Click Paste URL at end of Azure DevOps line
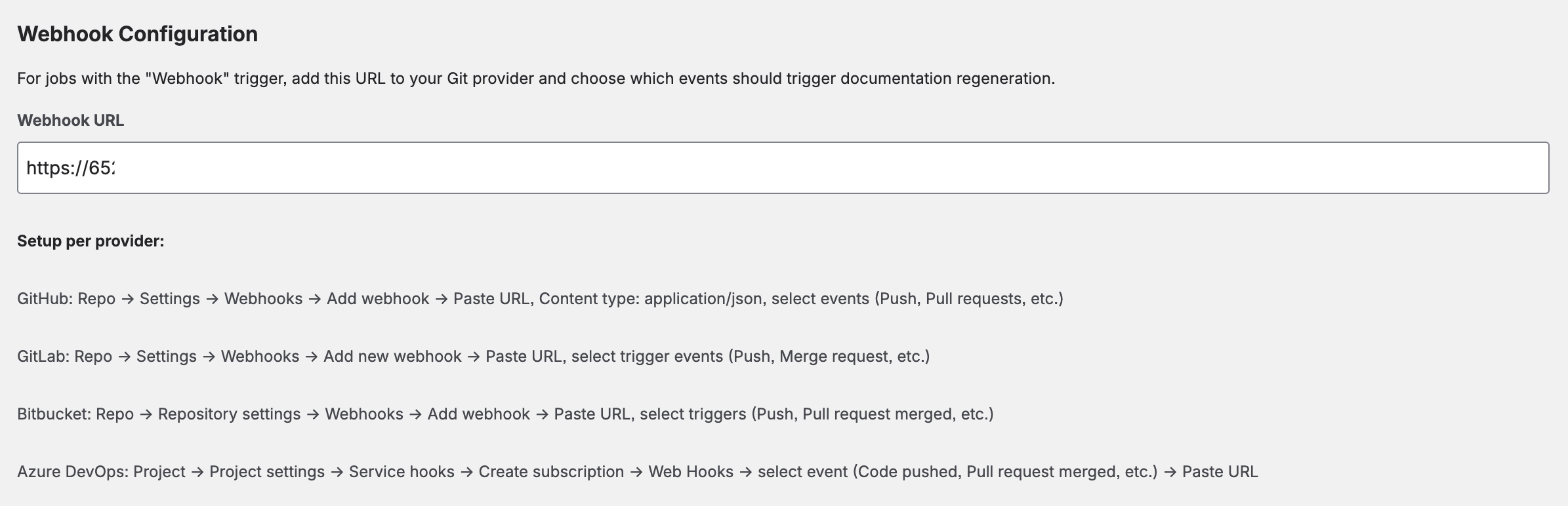Image resolution: width=1568 pixels, height=506 pixels. click(x=1220, y=471)
